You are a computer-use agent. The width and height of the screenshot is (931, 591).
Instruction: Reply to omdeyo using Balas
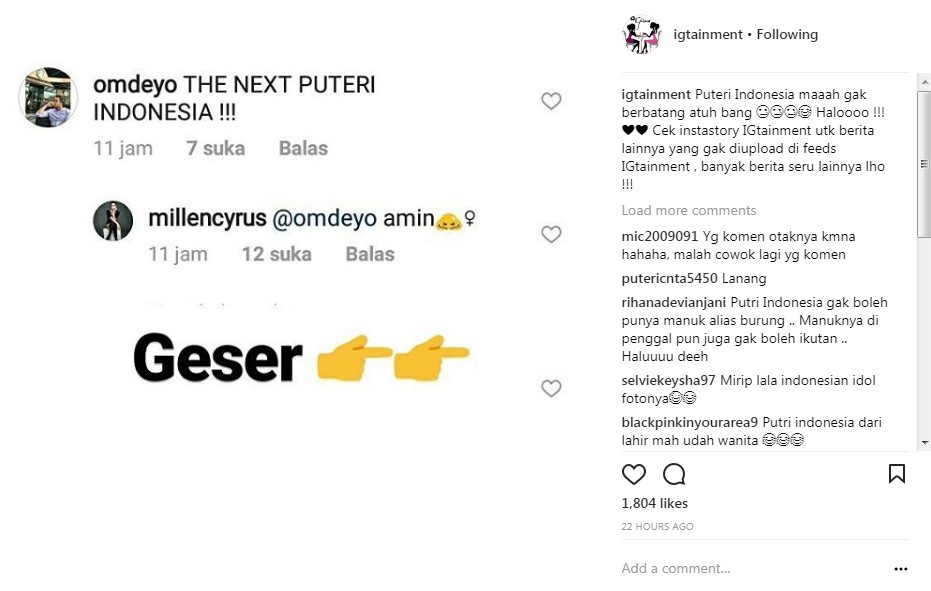pos(302,147)
